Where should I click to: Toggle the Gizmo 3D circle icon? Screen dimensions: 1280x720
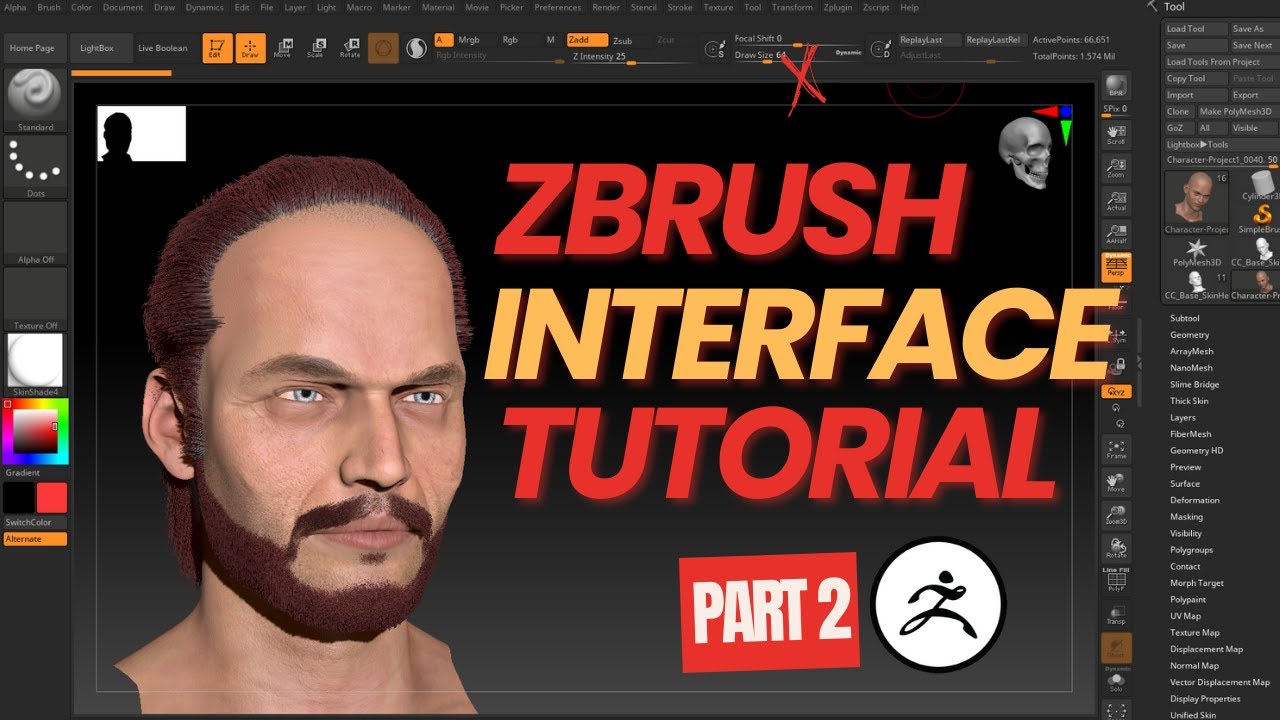point(383,48)
